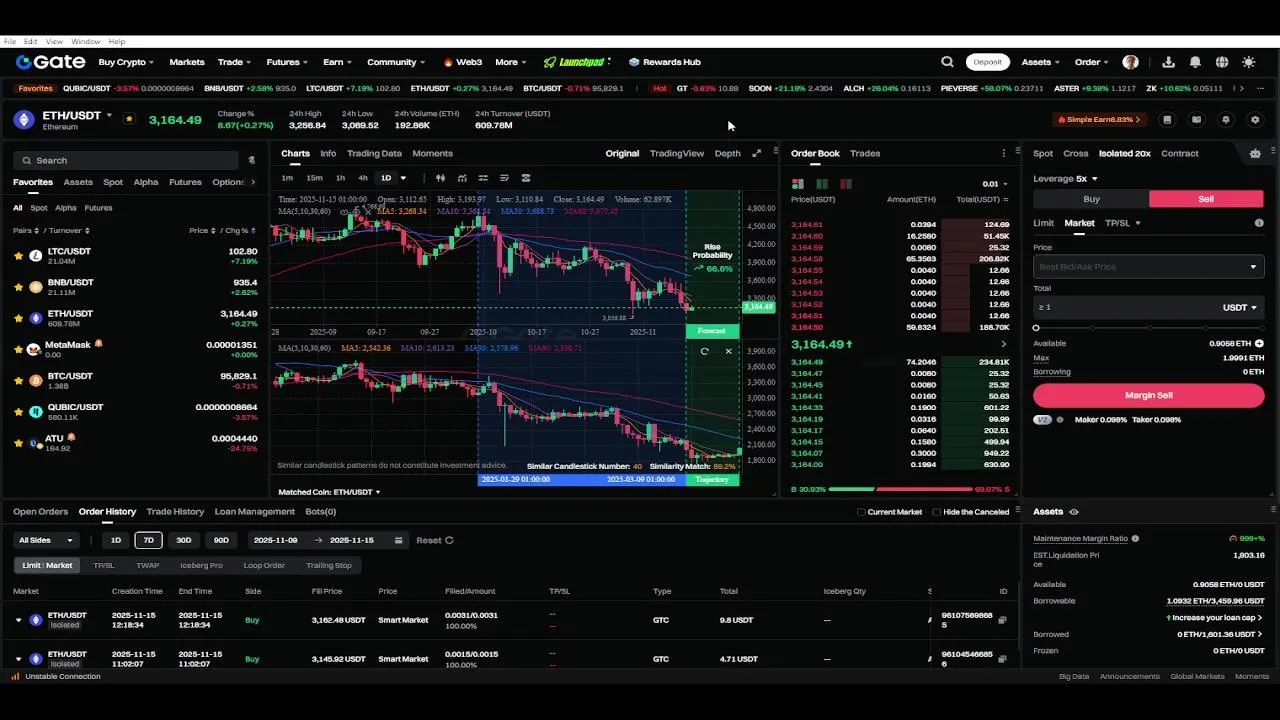Check the Current Market checkbox

861,512
